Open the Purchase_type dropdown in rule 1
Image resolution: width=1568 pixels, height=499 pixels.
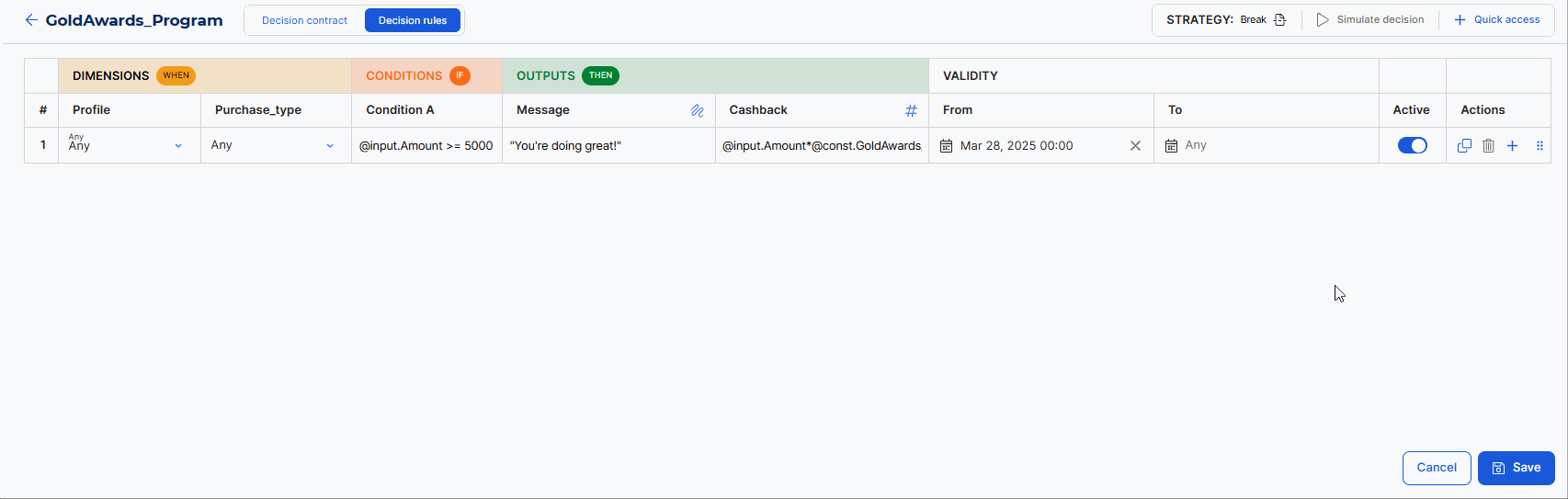pyautogui.click(x=330, y=145)
